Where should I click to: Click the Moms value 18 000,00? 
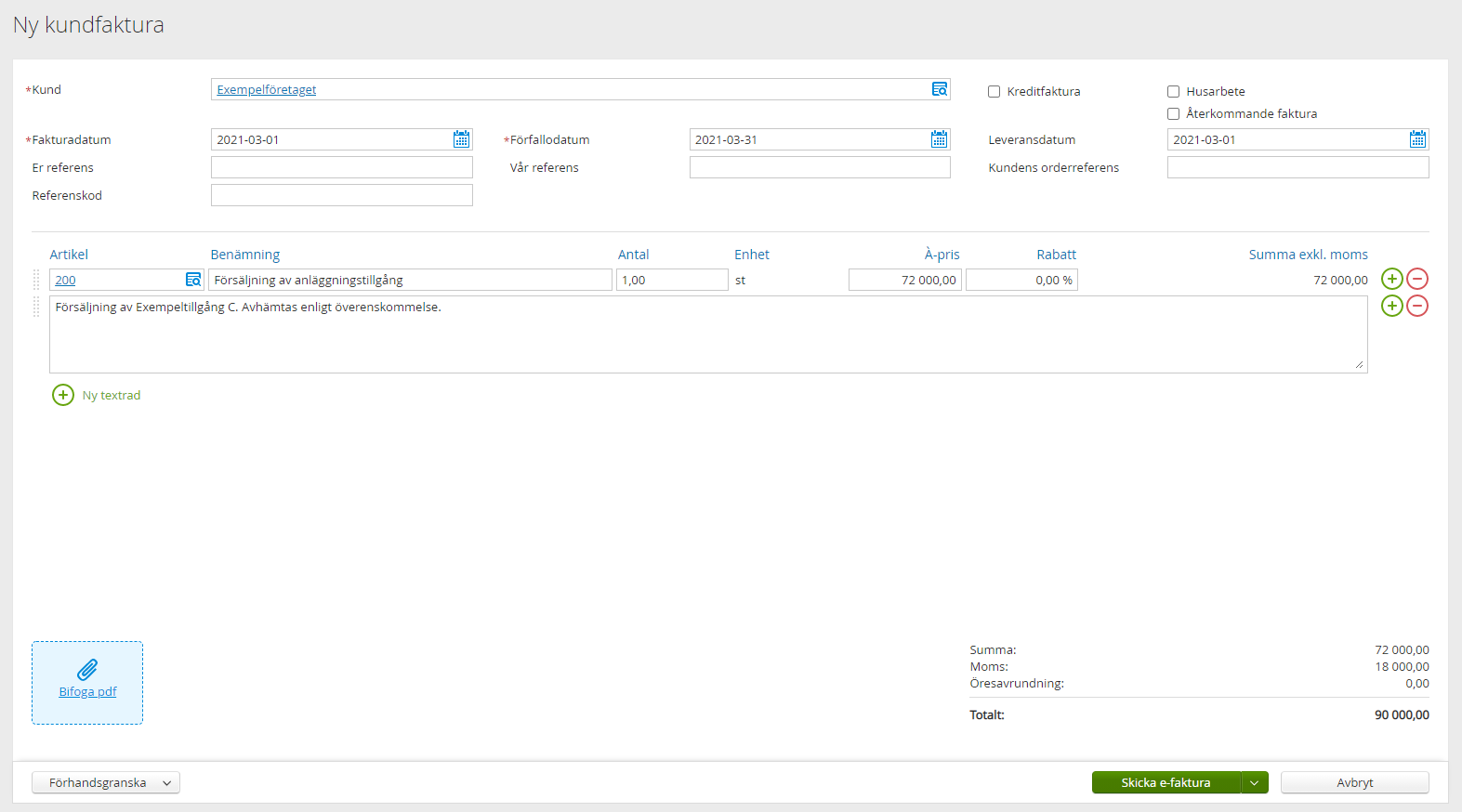[1403, 666]
